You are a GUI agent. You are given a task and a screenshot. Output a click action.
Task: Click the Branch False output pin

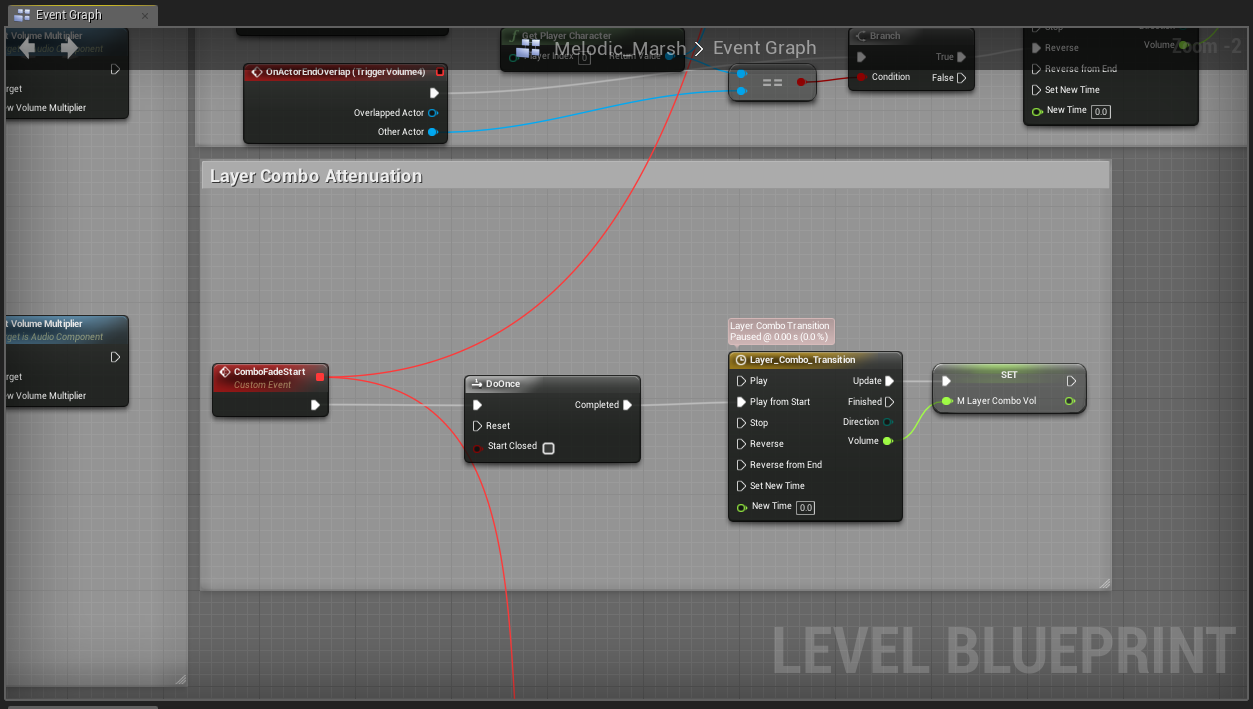[962, 78]
